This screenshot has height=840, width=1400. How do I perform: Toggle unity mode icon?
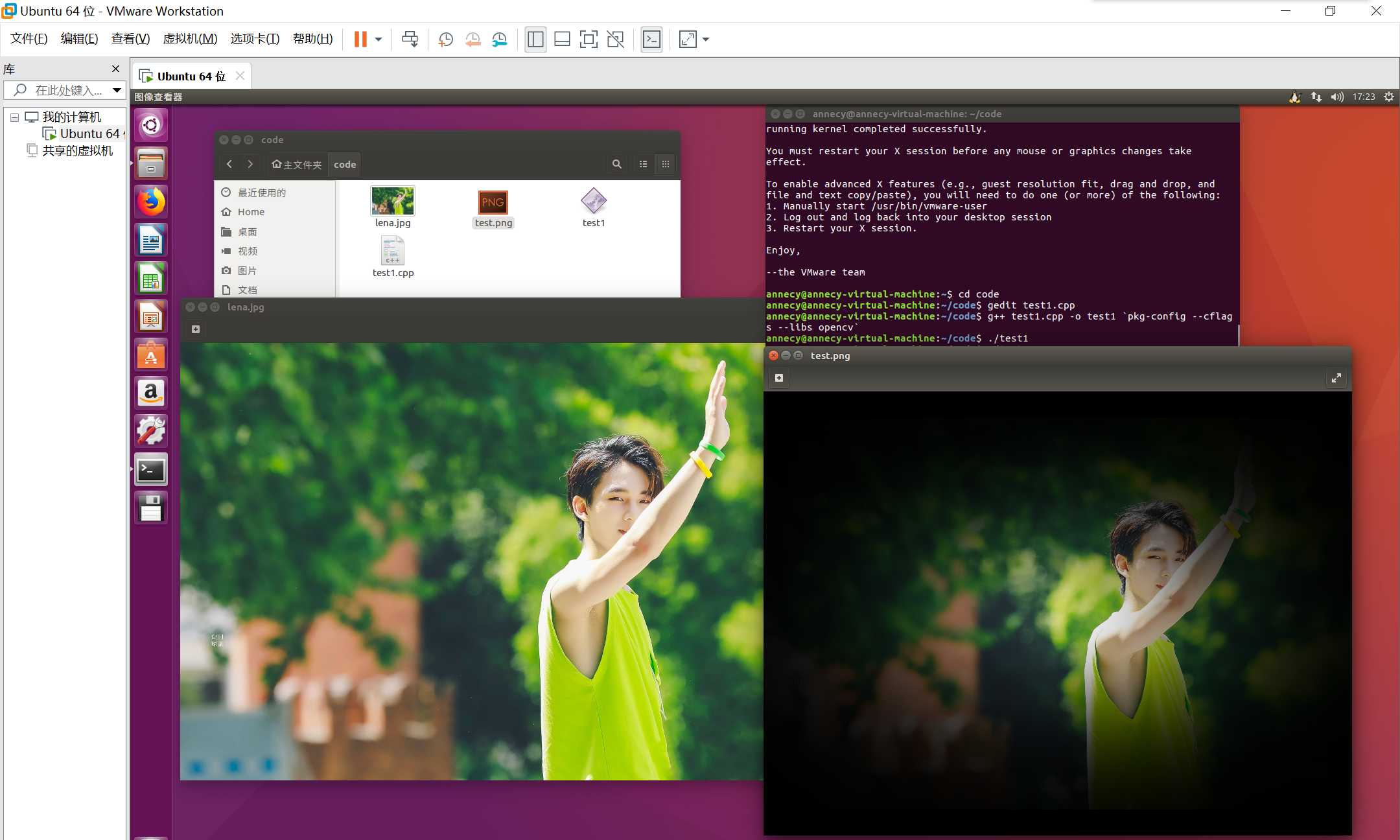615,40
